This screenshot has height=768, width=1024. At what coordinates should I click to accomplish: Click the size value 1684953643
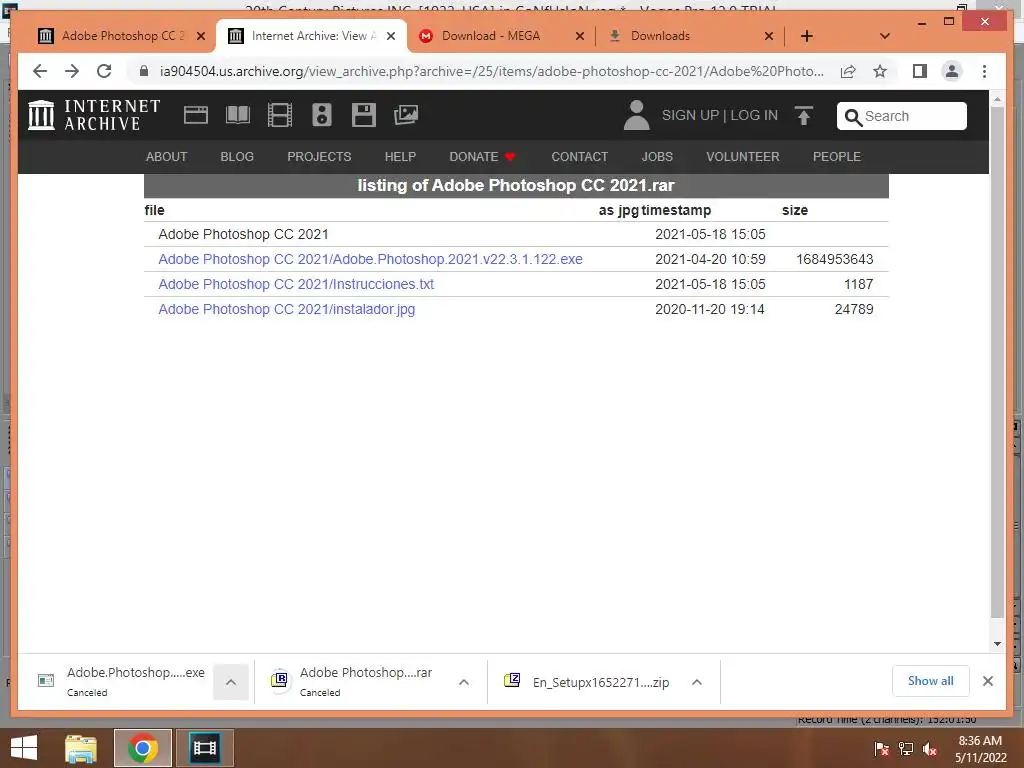(834, 259)
